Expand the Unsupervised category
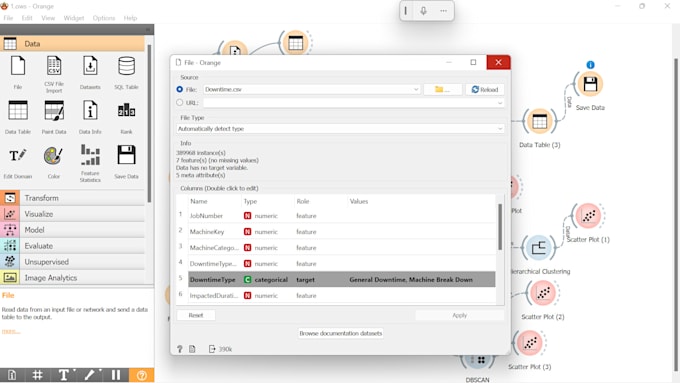The width and height of the screenshot is (680, 383). (x=73, y=262)
